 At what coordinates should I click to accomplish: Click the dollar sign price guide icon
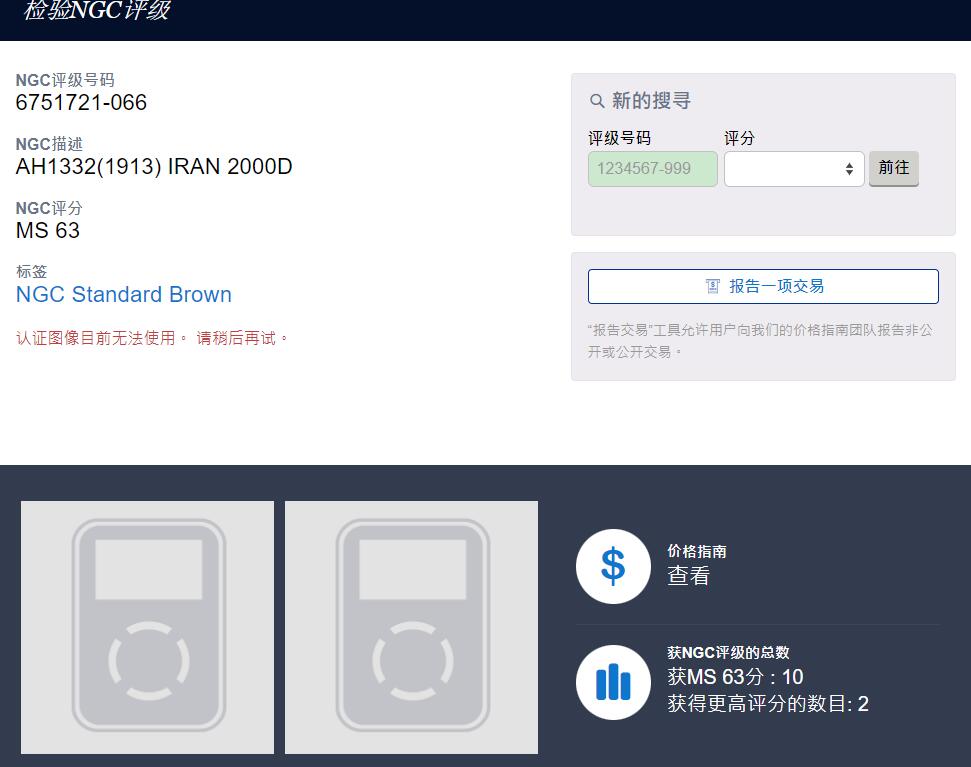(x=613, y=566)
